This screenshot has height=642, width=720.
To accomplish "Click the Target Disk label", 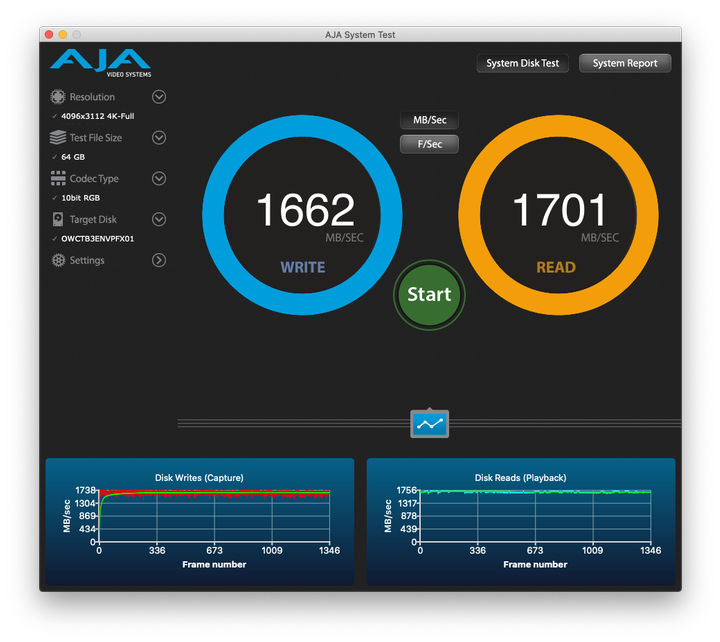I will pos(93,220).
